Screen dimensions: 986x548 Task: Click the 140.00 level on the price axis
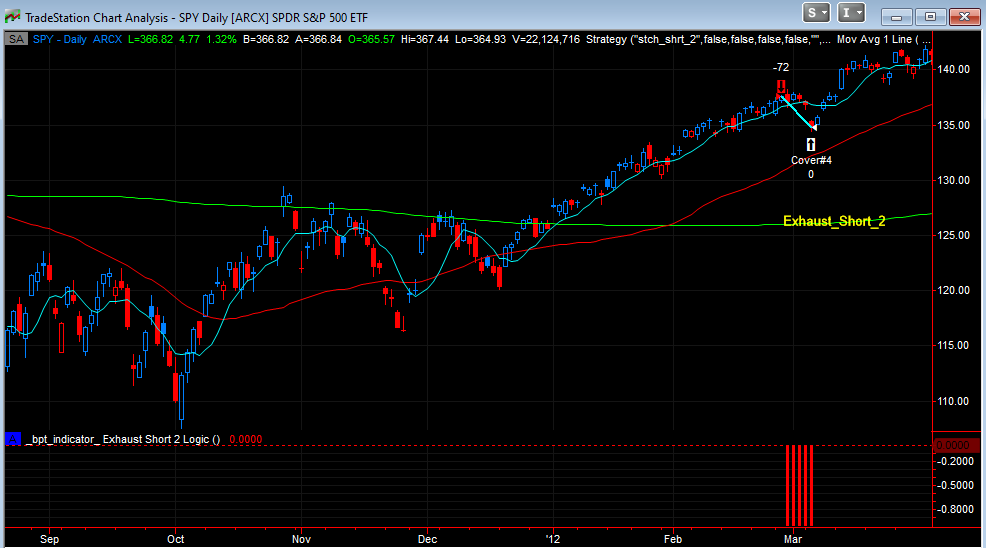tap(954, 69)
